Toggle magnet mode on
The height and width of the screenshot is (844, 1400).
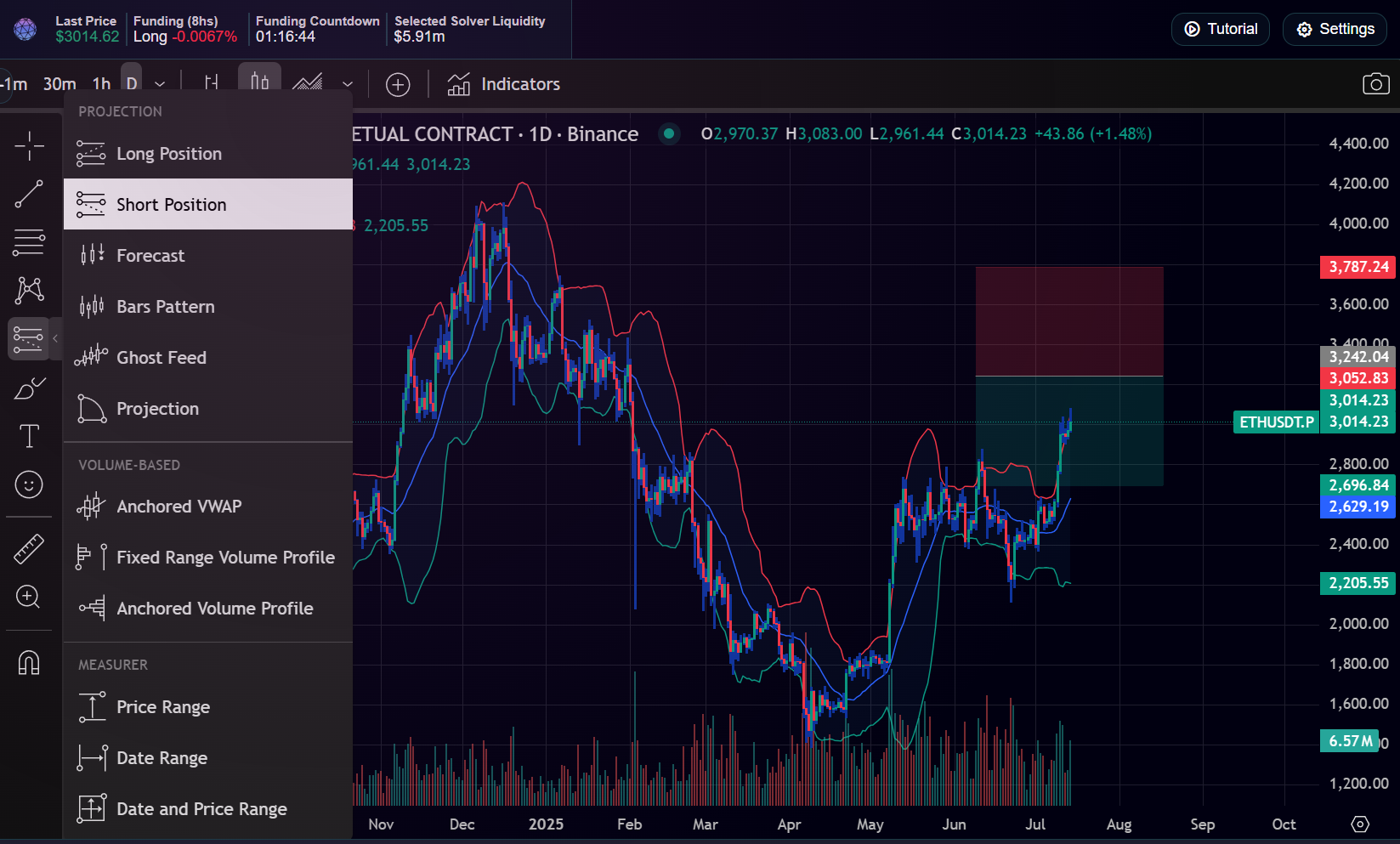29,661
